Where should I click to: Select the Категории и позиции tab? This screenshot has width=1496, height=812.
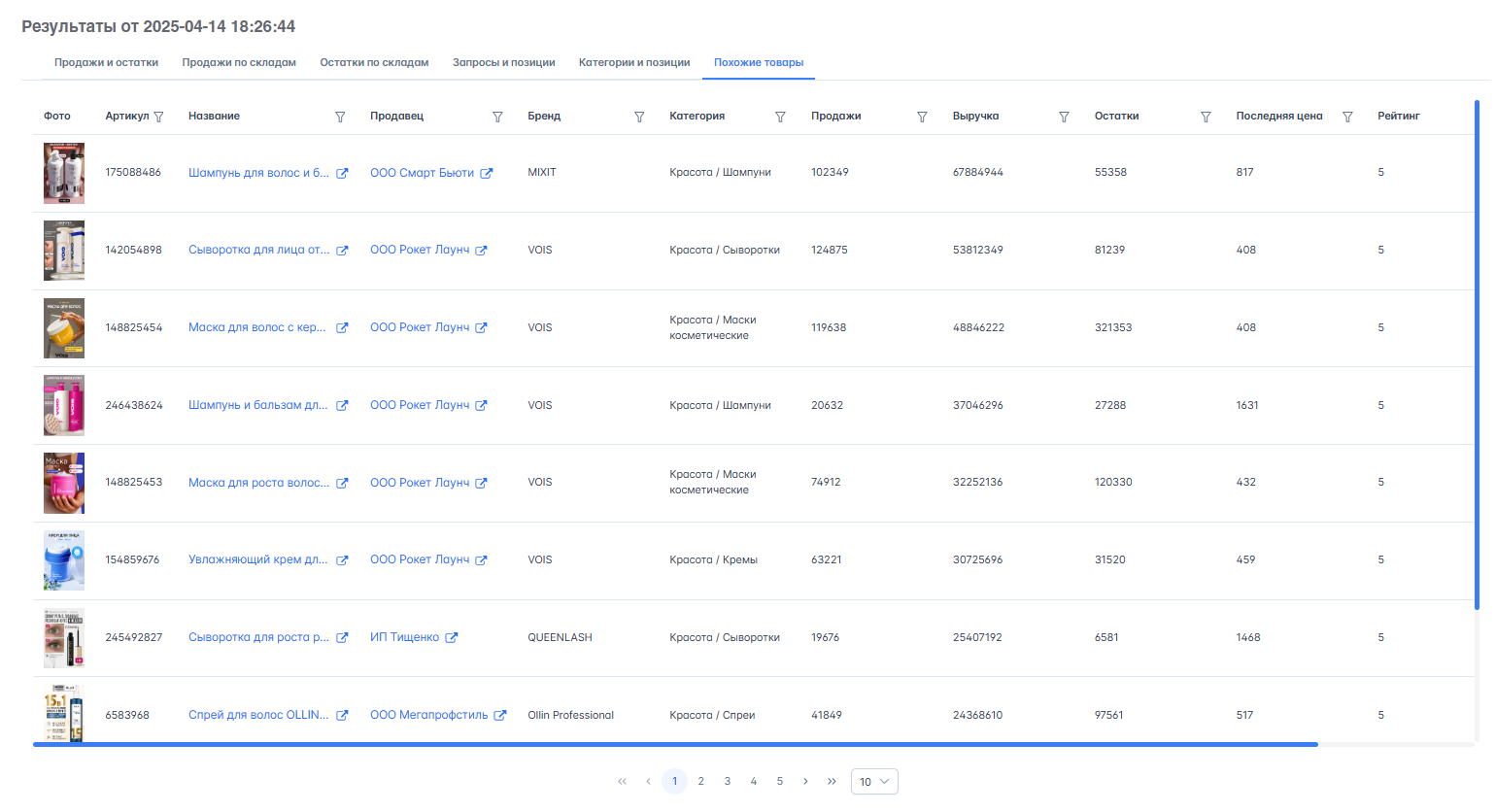tap(634, 62)
